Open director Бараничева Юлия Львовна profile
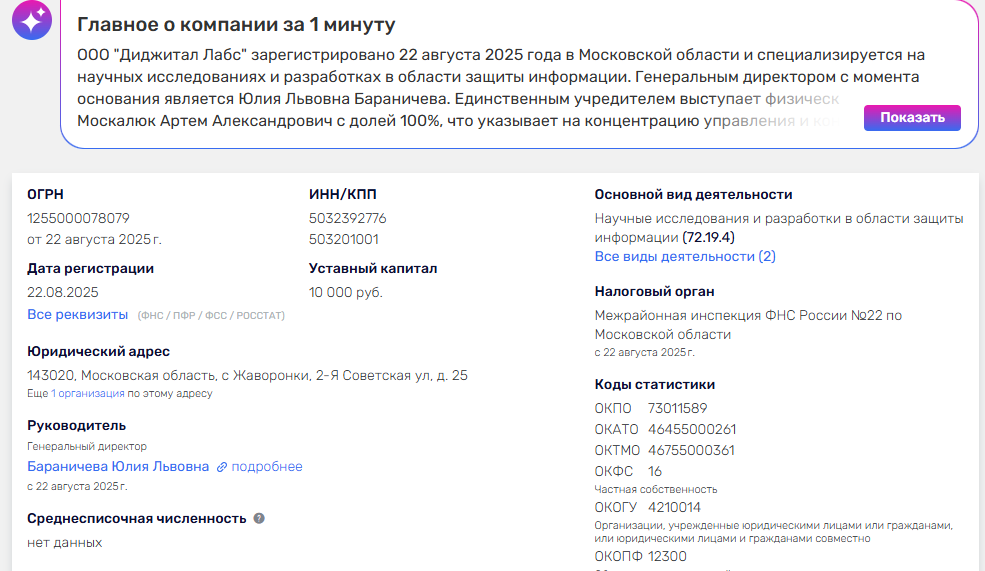985x571 pixels. click(118, 466)
